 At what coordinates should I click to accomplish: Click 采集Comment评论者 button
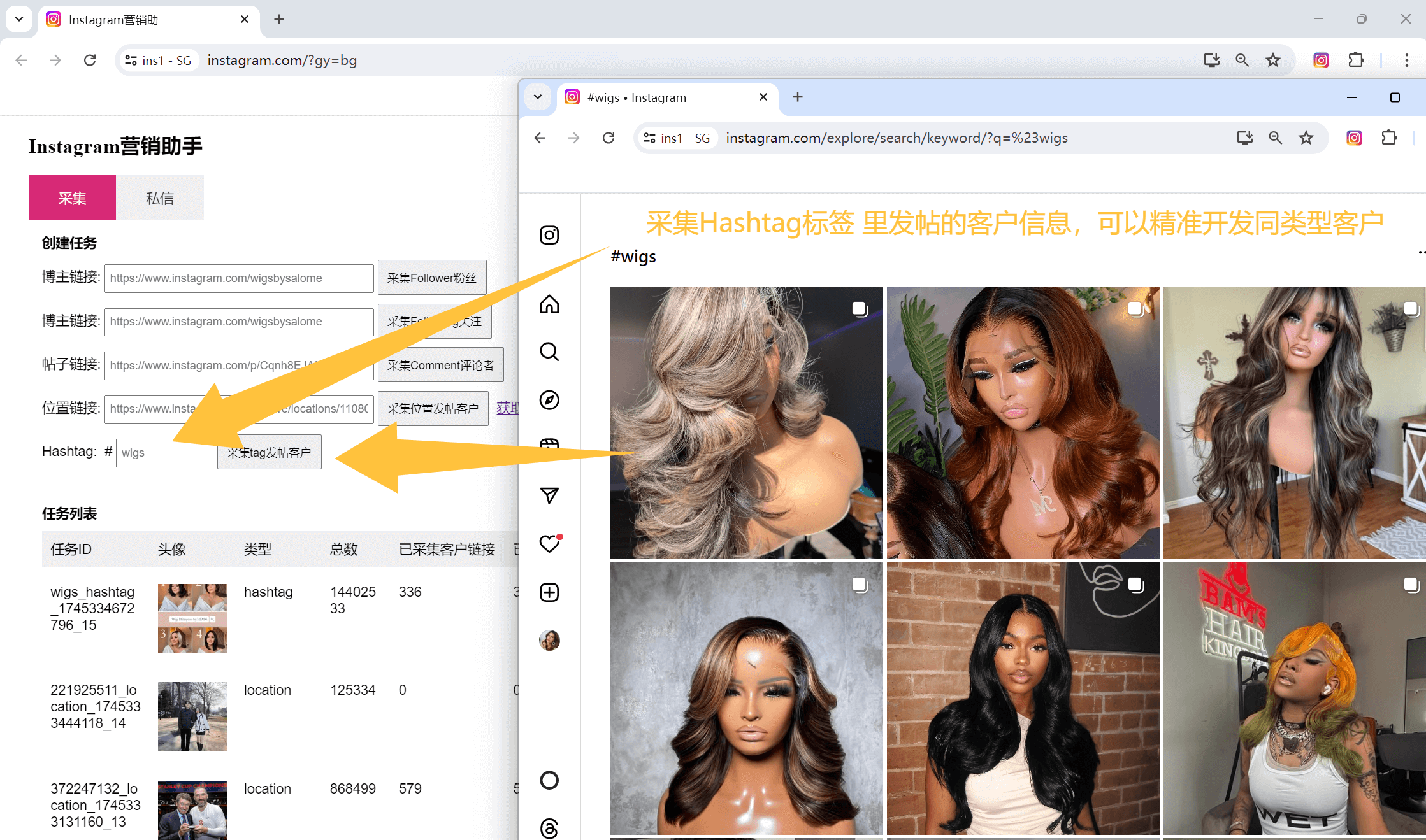point(441,365)
